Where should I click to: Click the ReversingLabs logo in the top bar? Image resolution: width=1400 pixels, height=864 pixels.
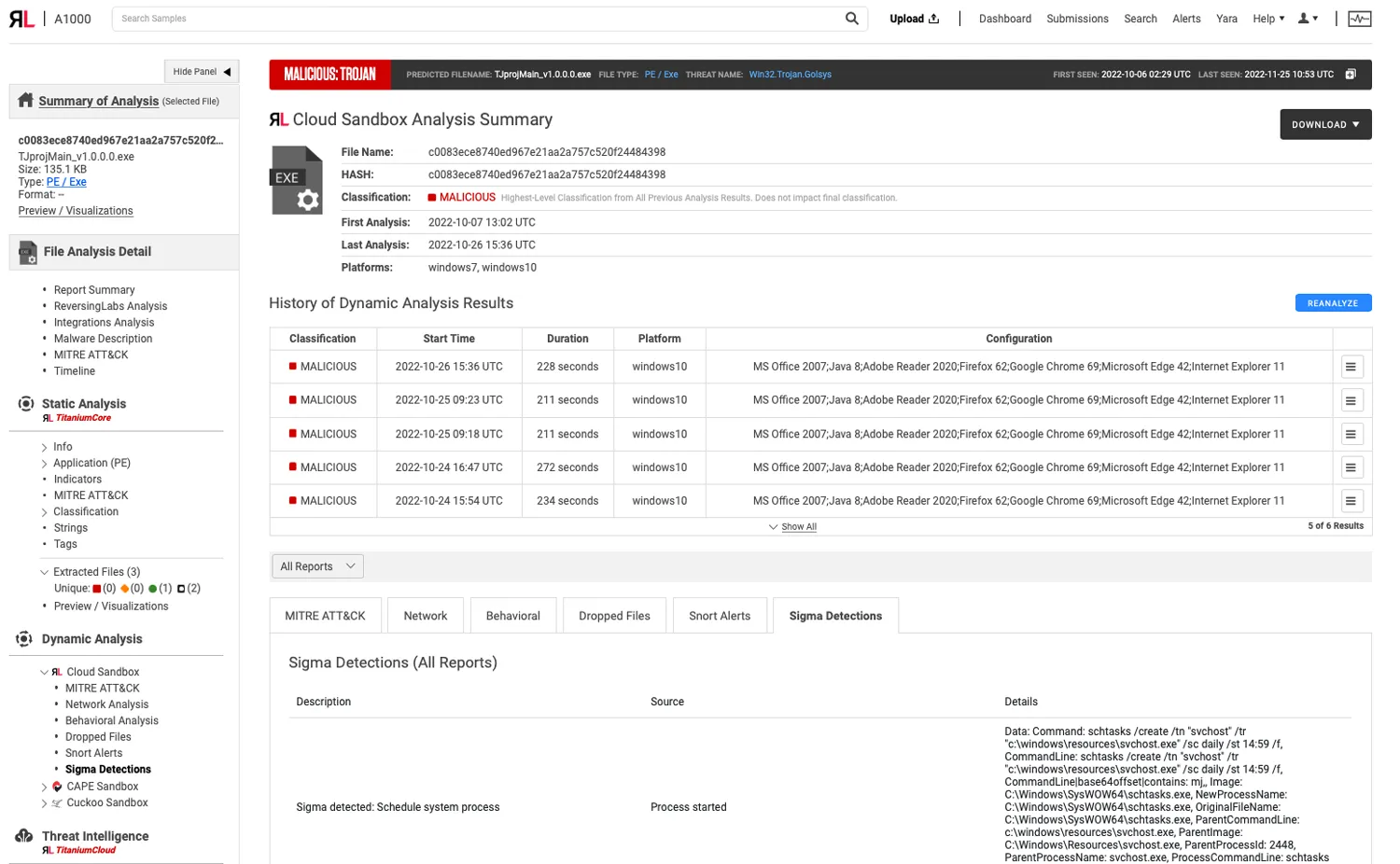pyautogui.click(x=21, y=19)
